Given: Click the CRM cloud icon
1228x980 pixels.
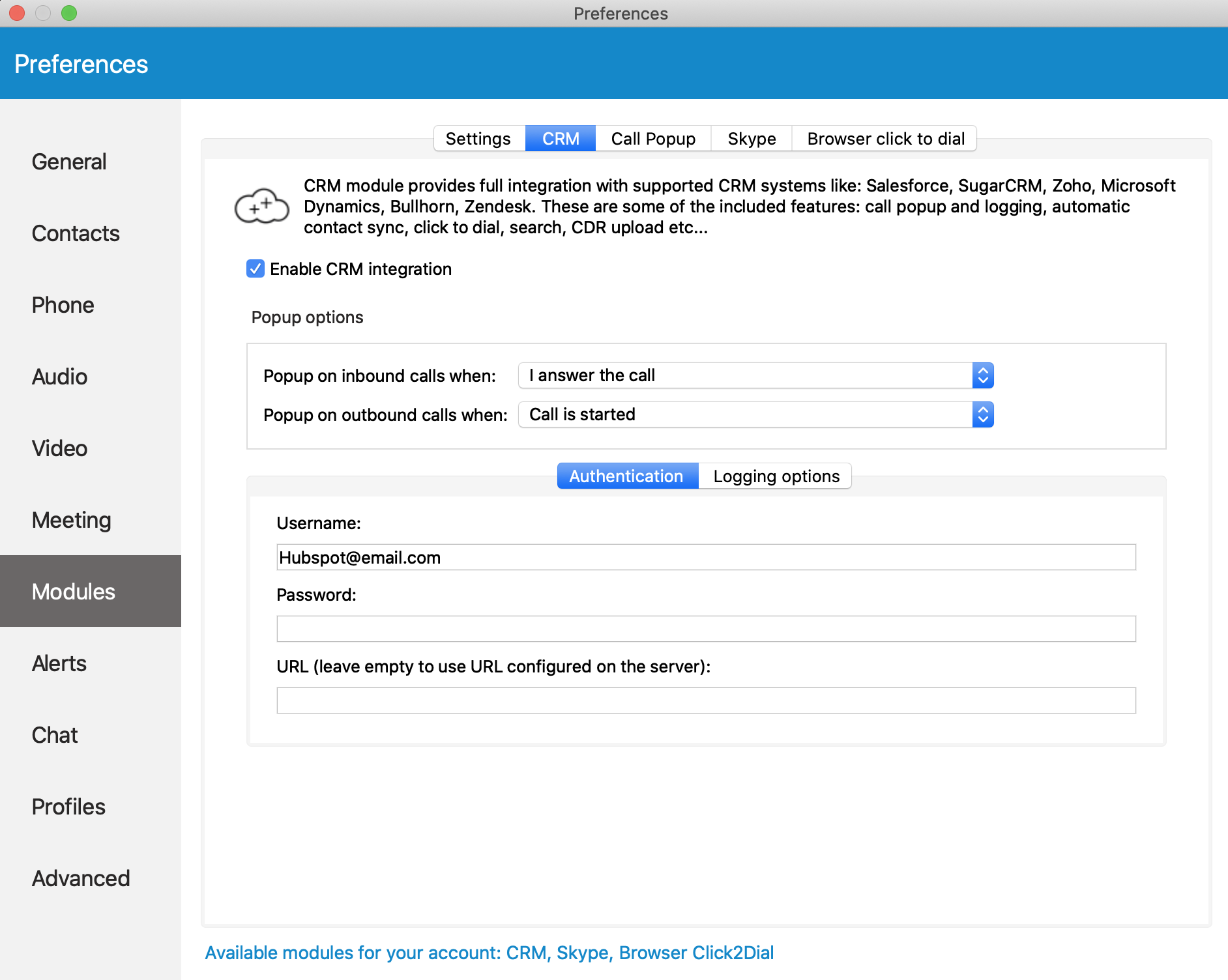Looking at the screenshot, I should tap(261, 207).
